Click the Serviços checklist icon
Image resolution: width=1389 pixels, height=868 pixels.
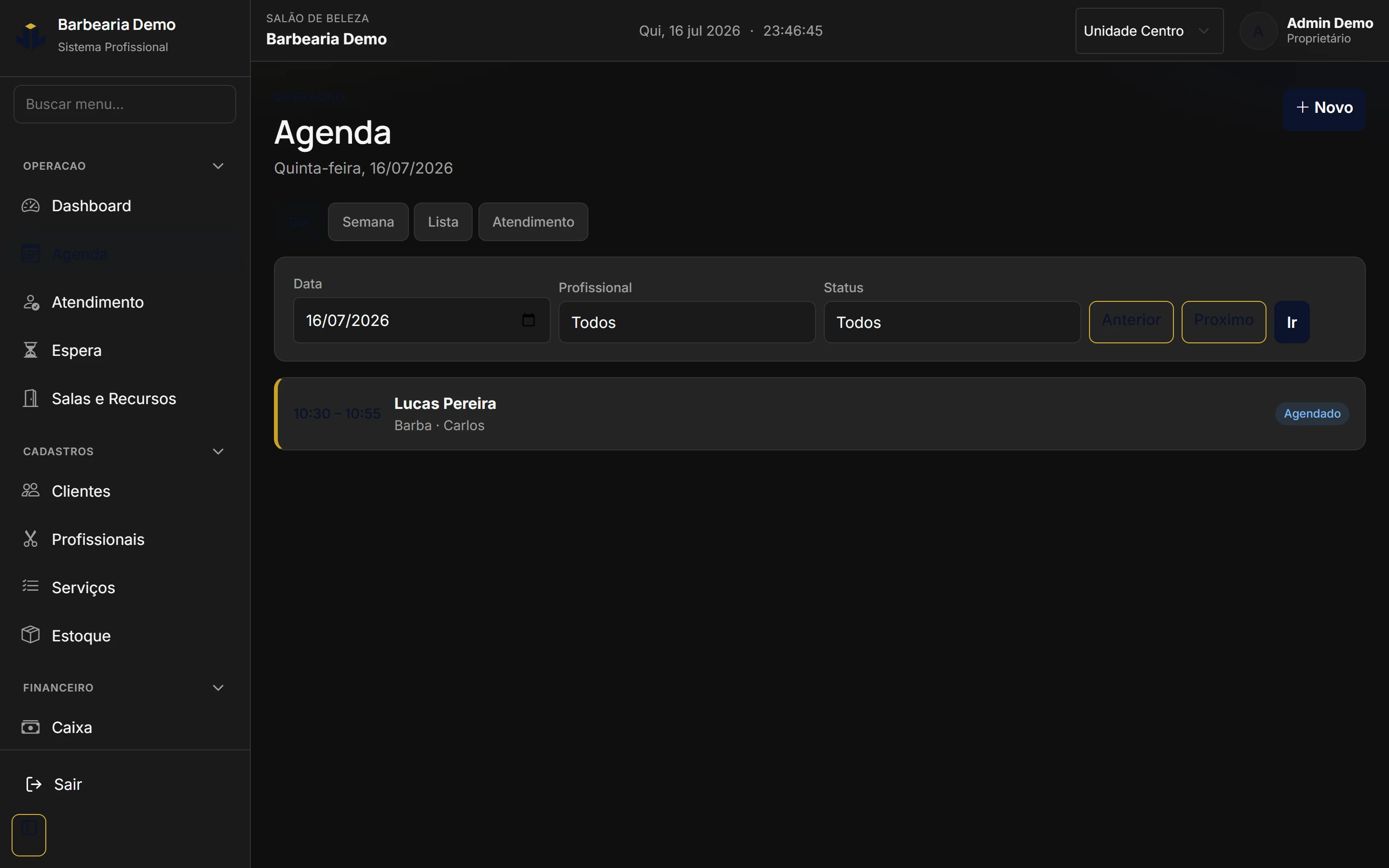pos(30,586)
